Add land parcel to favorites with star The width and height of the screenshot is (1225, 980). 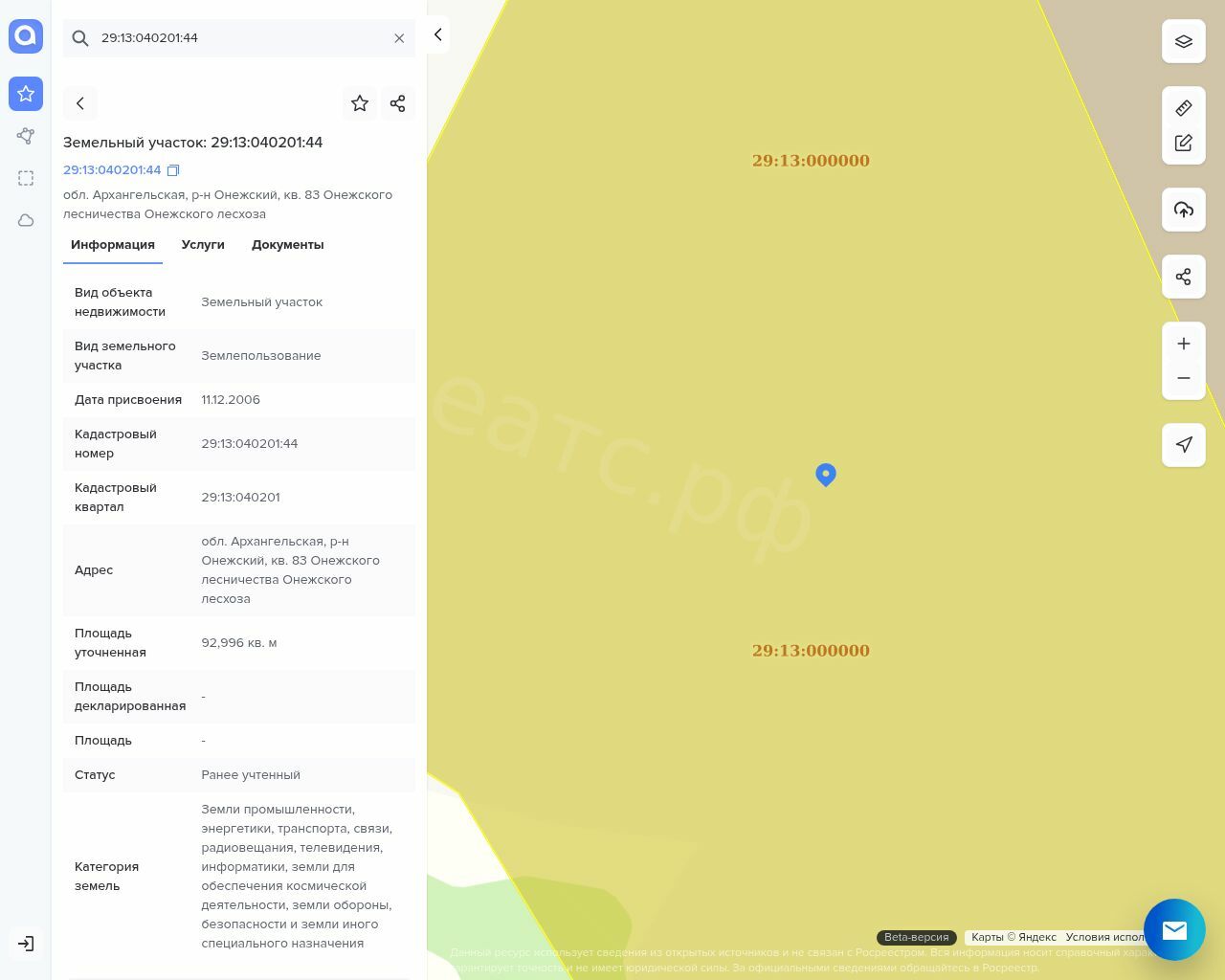coord(360,103)
